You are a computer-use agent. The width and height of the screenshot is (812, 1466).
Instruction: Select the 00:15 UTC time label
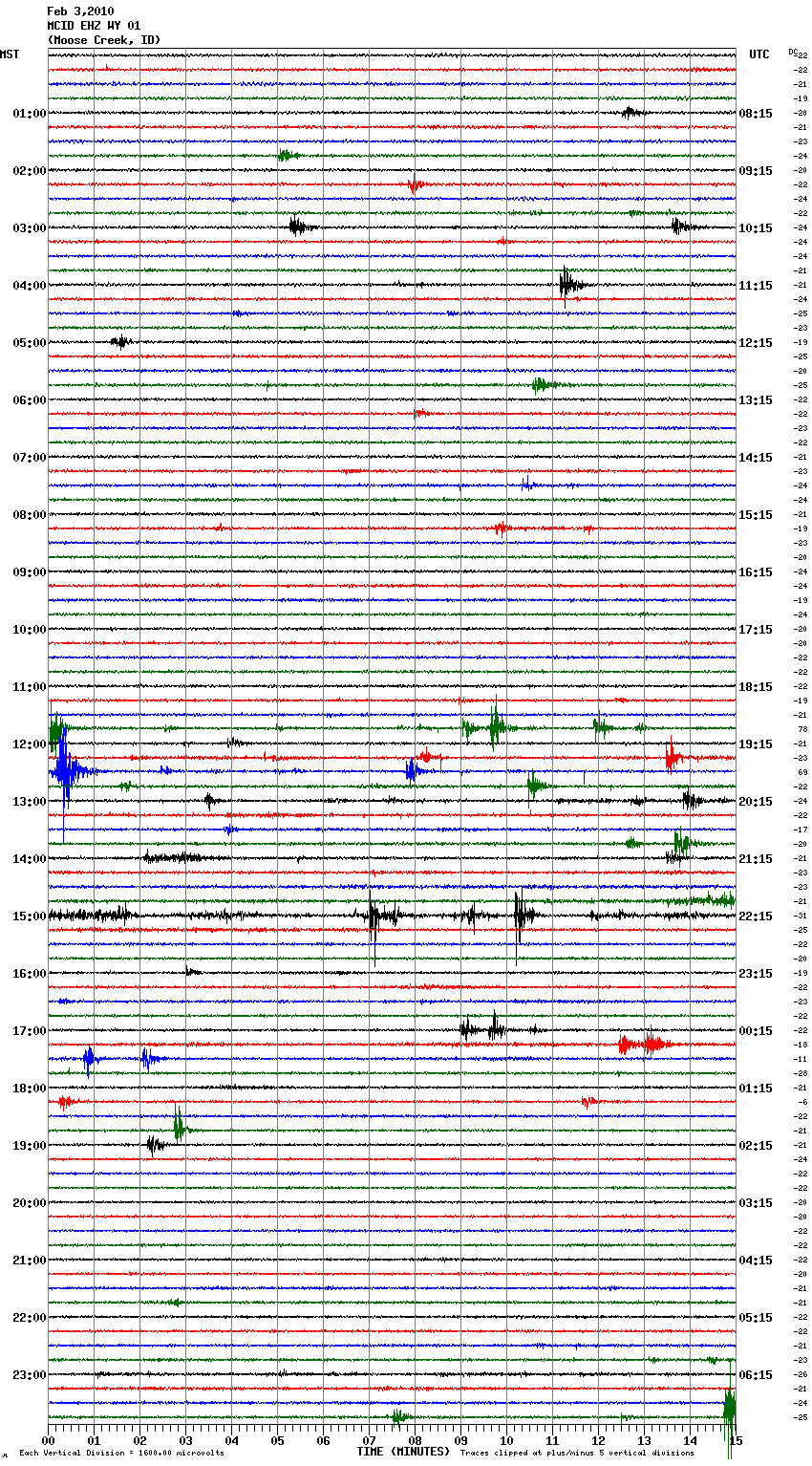pyautogui.click(x=756, y=1031)
